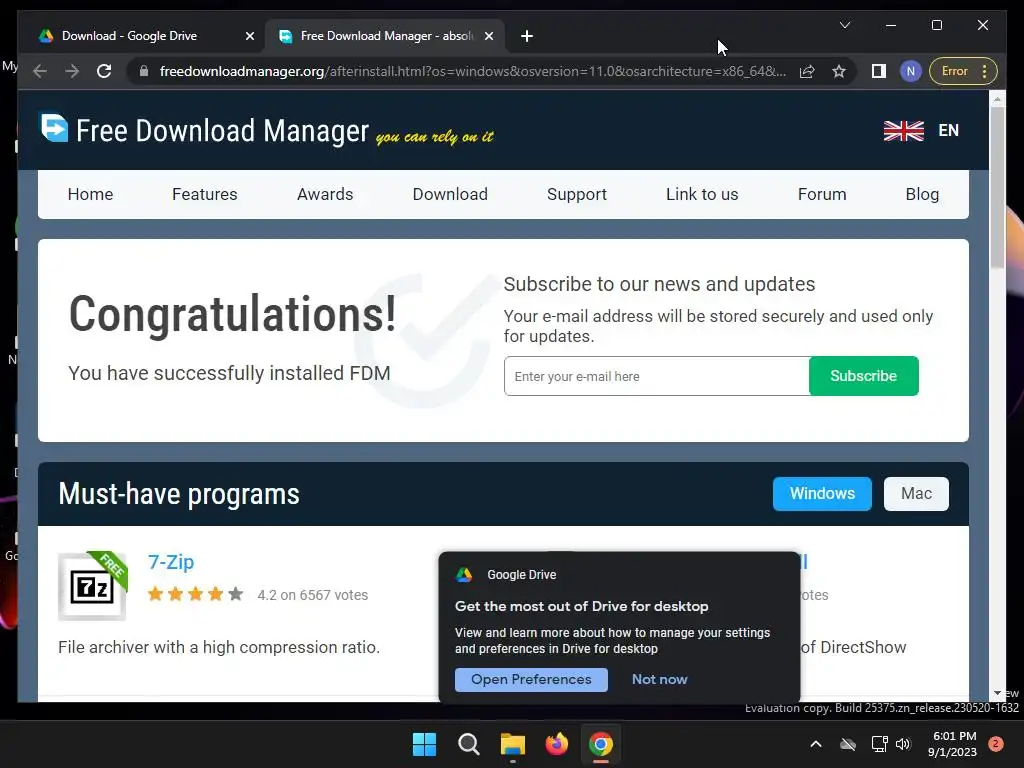Open Link to us page
1024x768 pixels.
coord(702,194)
